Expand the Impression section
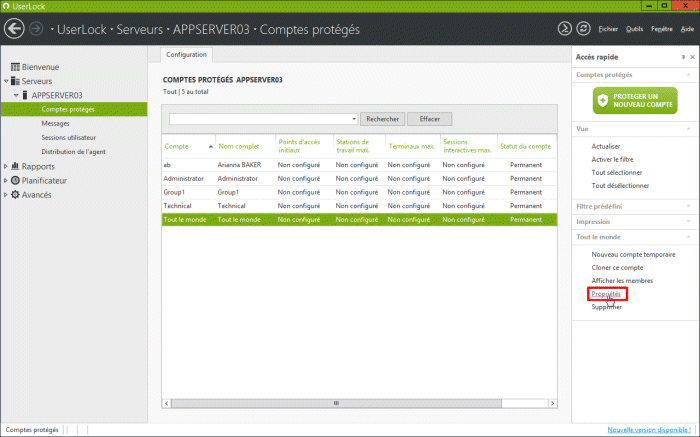This screenshot has height=437, width=700. click(689, 221)
